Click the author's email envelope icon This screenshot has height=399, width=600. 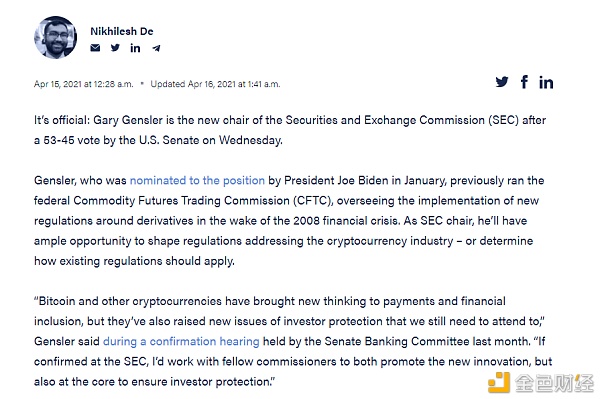coord(95,48)
